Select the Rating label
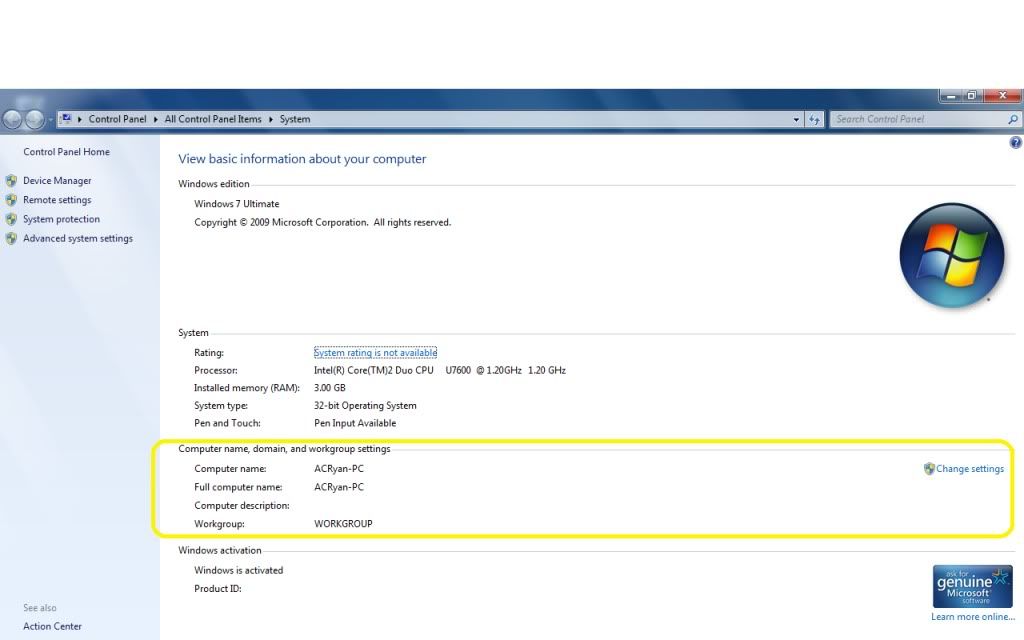This screenshot has height=640, width=1024. tap(209, 353)
